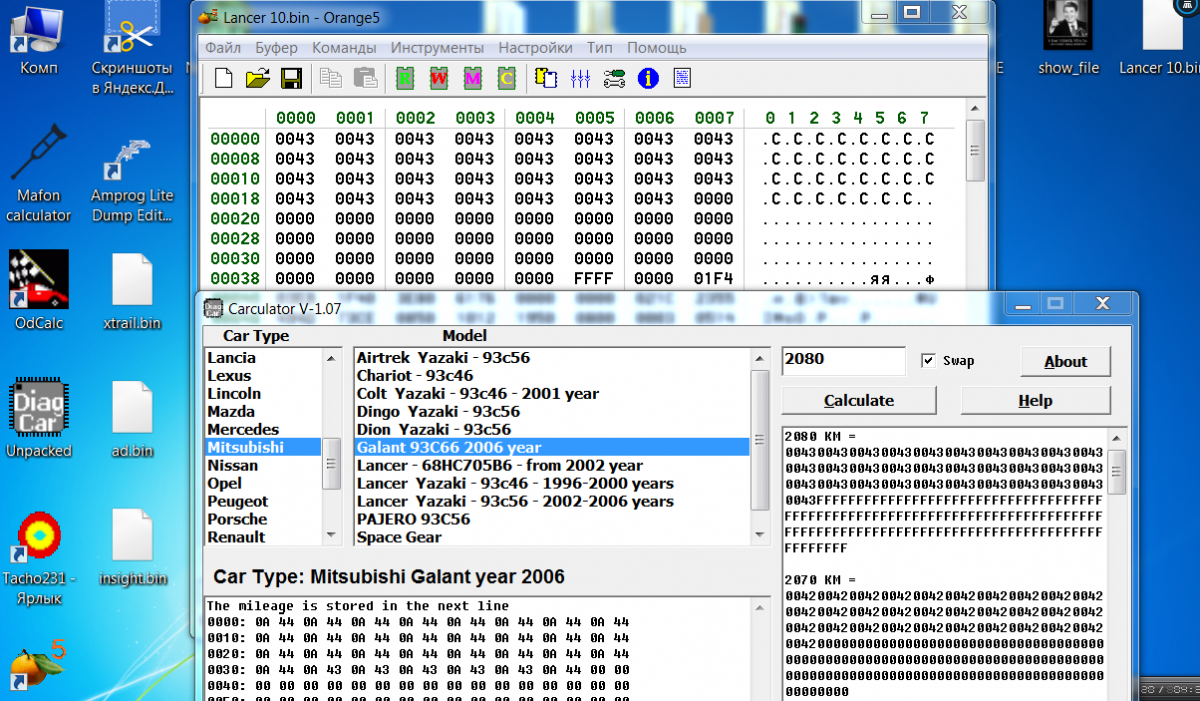Click the Help button in Carculator
This screenshot has width=1200, height=701.
tap(1035, 401)
